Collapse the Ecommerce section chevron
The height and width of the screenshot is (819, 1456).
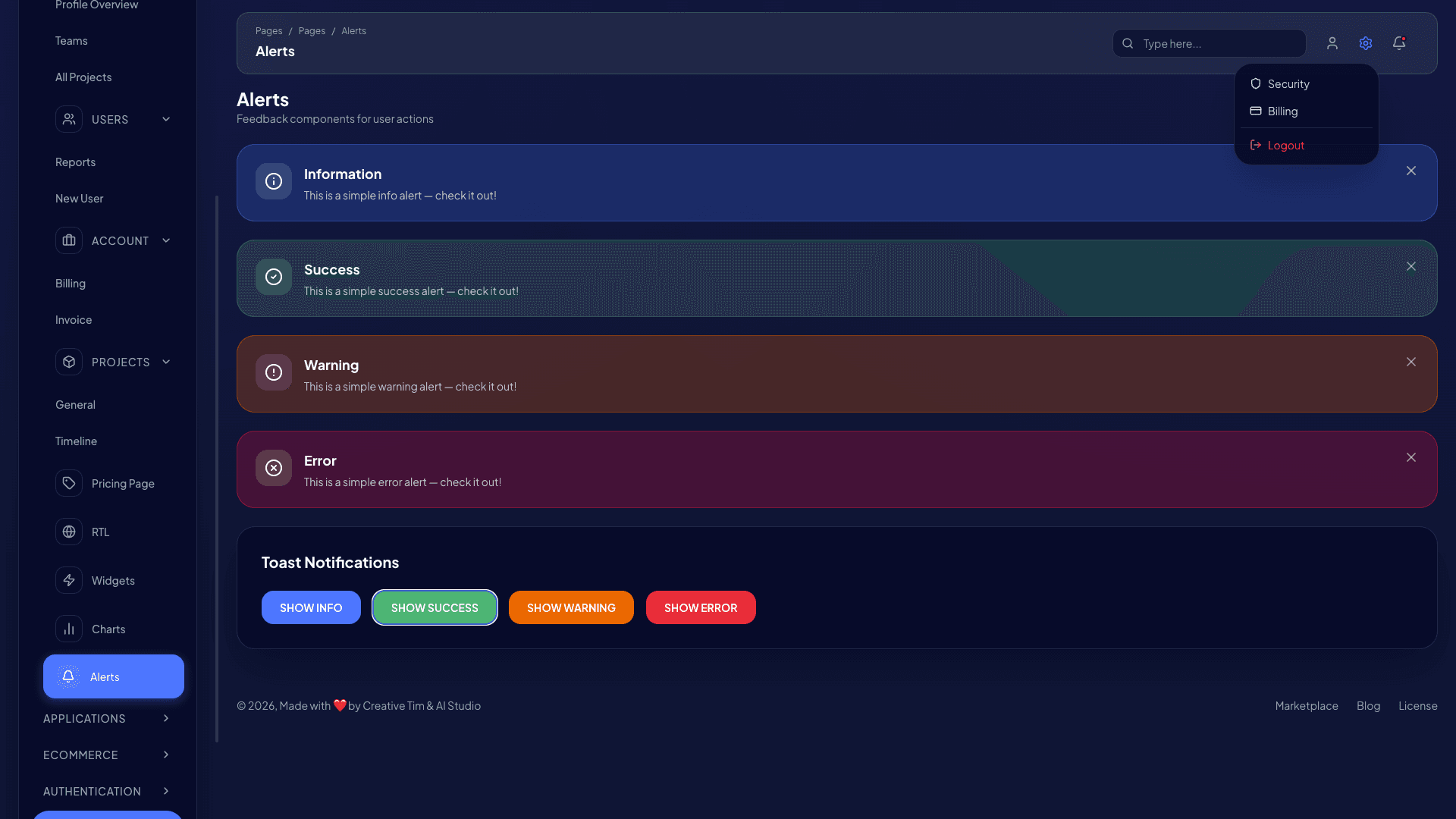click(x=166, y=755)
